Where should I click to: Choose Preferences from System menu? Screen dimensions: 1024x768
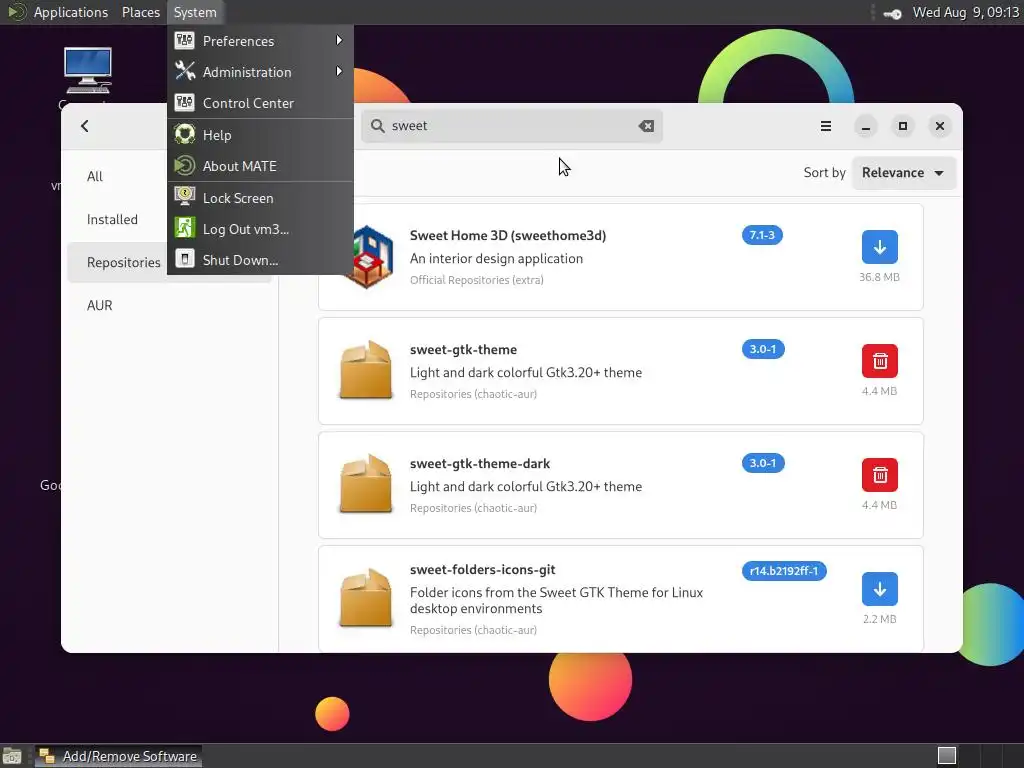(x=261, y=41)
